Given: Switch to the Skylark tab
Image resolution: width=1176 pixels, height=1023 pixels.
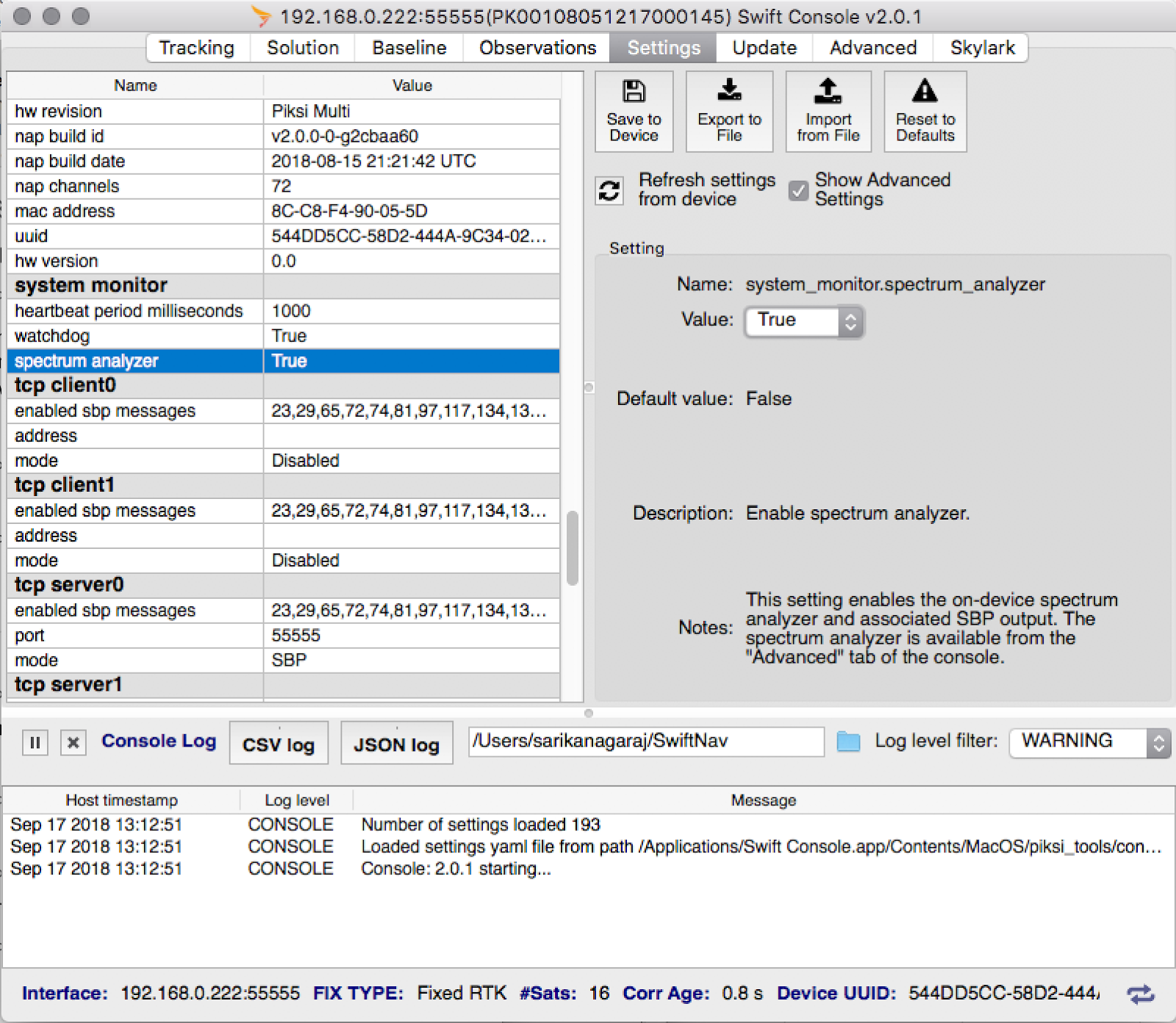Looking at the screenshot, I should [x=982, y=48].
